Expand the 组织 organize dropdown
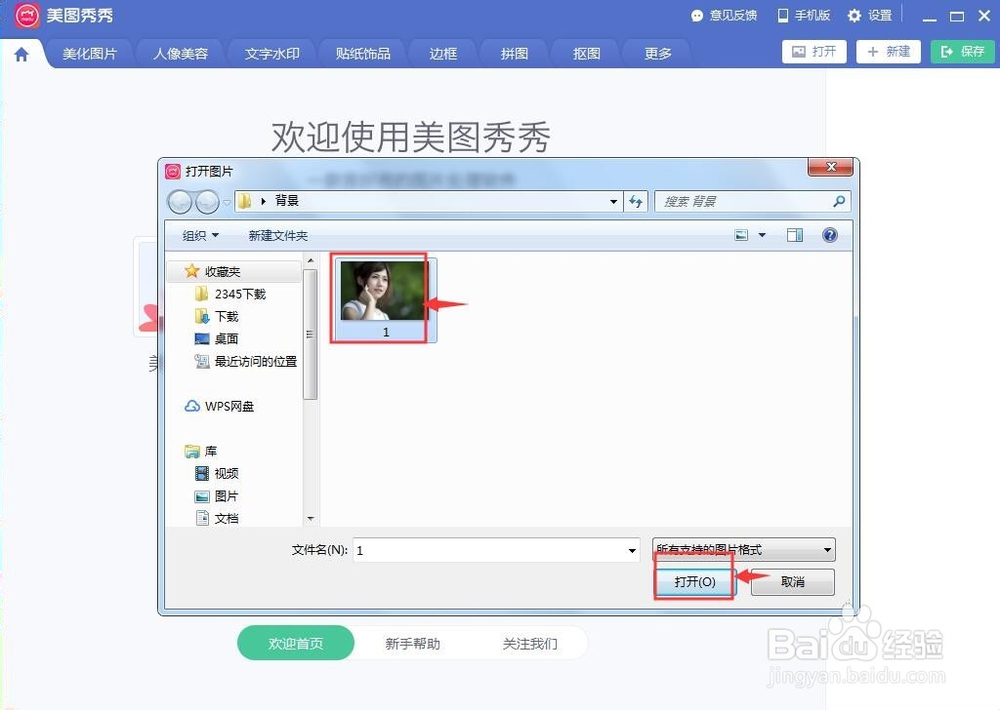Viewport: 1000px width, 710px height. click(x=198, y=235)
